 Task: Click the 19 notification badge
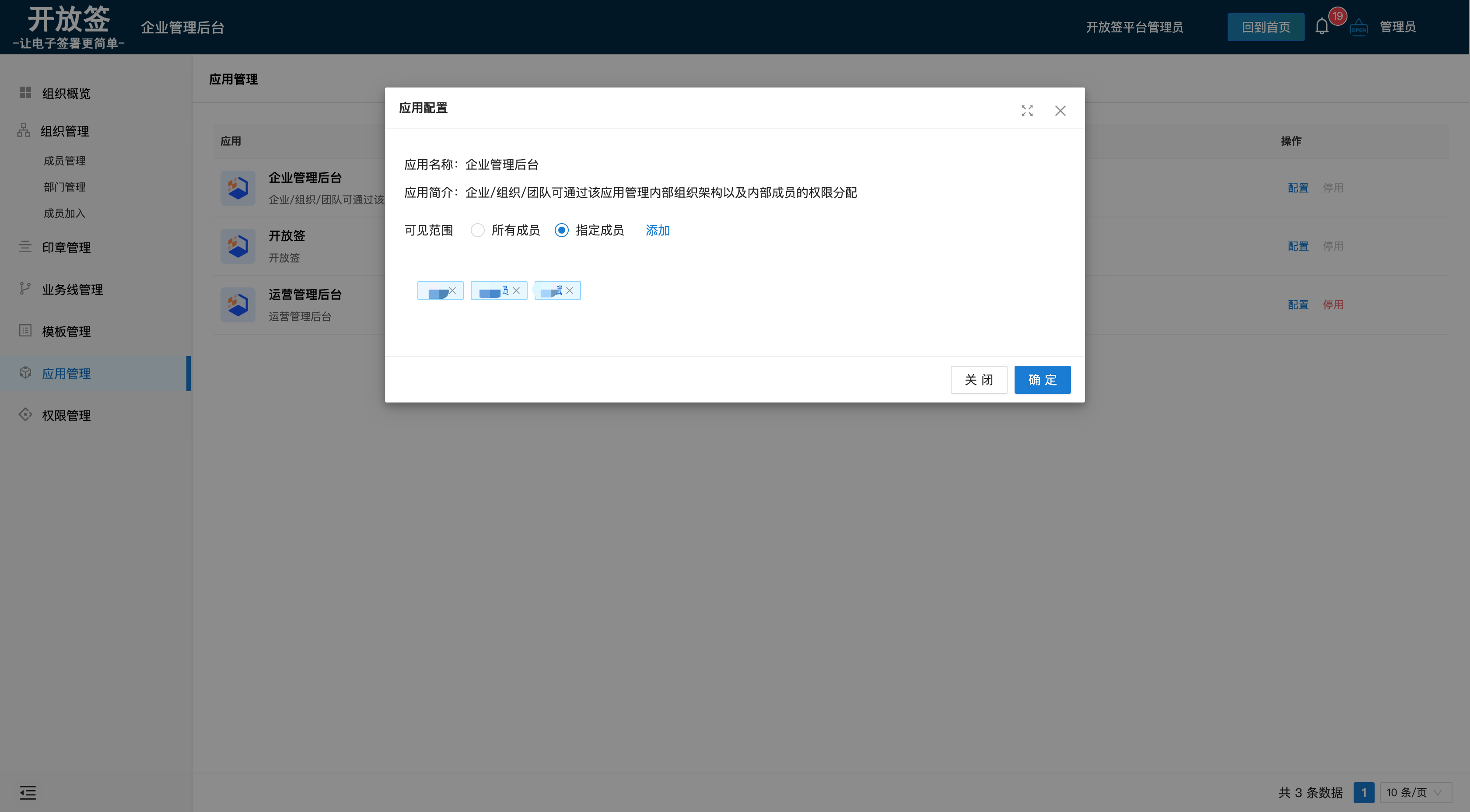point(1337,16)
